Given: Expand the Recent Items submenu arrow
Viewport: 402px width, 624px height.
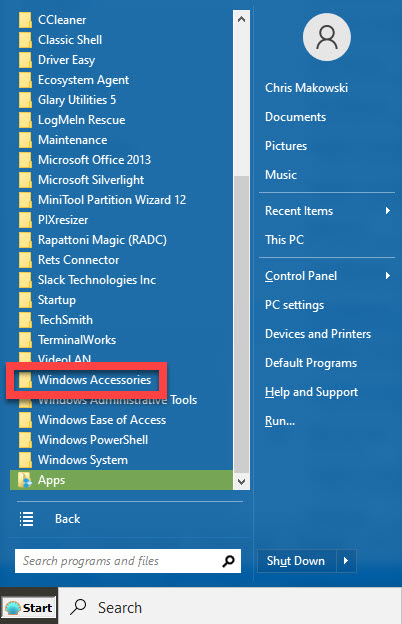Looking at the screenshot, I should point(388,211).
